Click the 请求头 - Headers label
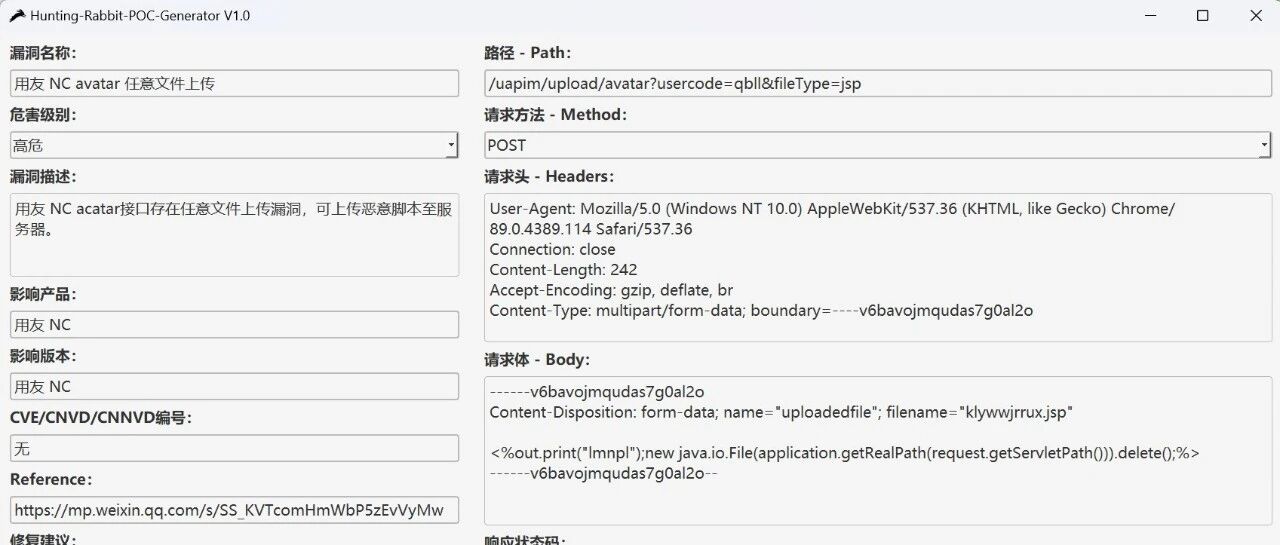1280x545 pixels. 549,176
